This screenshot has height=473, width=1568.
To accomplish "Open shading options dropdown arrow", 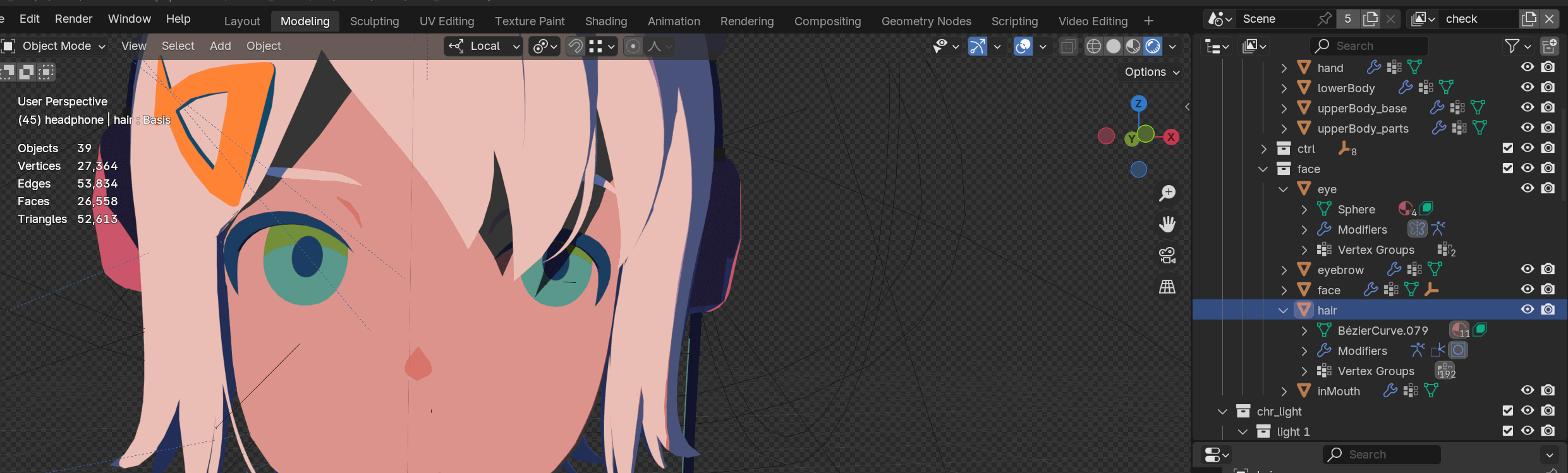I will point(1172,46).
